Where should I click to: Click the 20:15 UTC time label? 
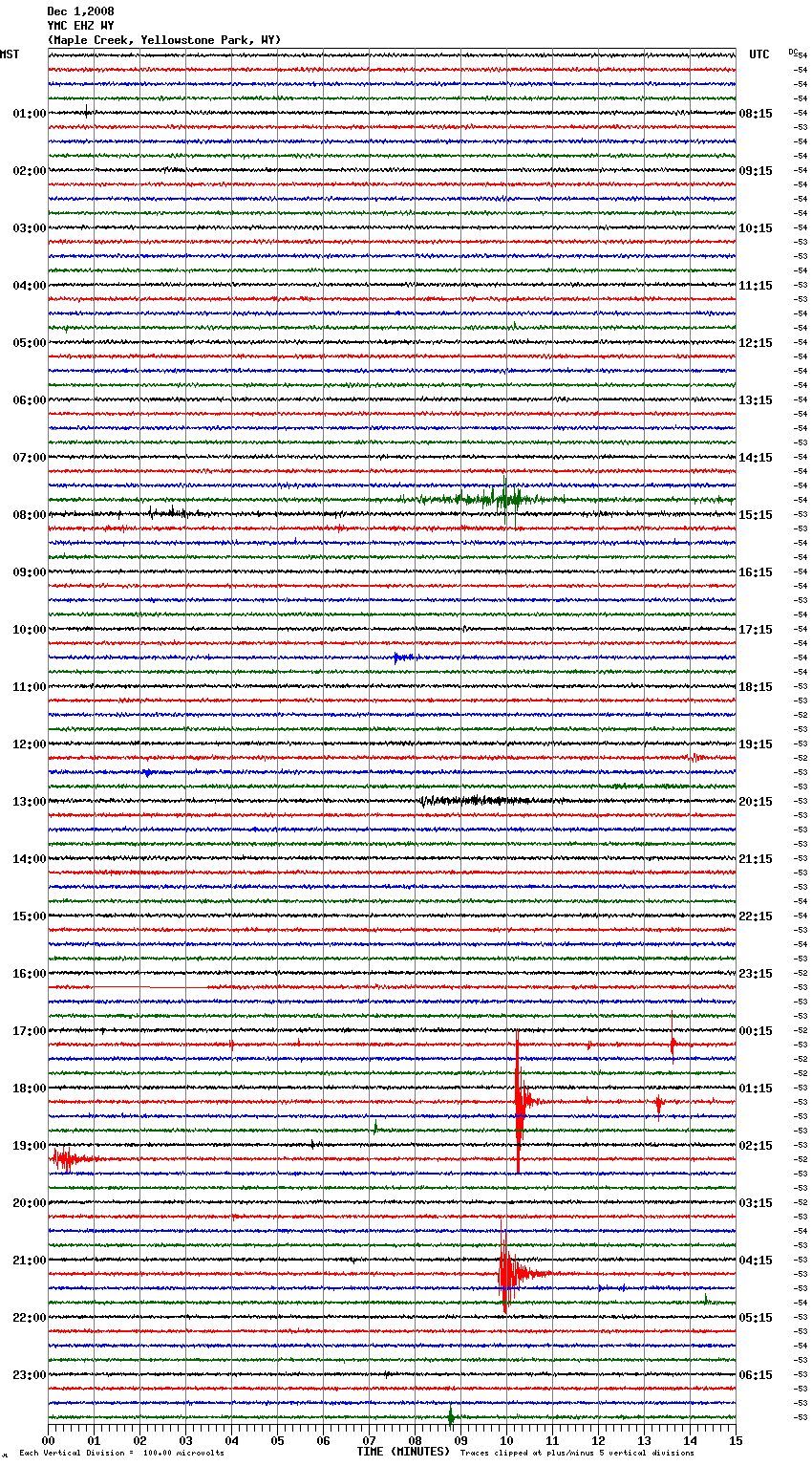tap(756, 802)
